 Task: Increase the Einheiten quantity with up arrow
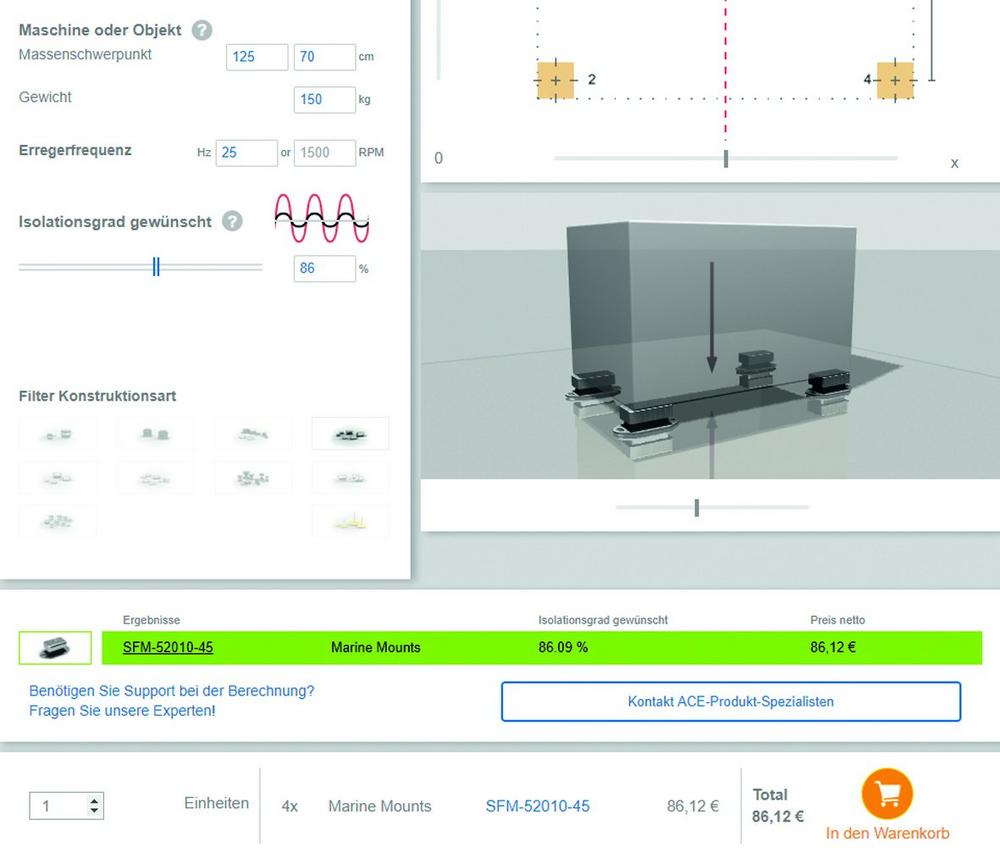pos(94,801)
